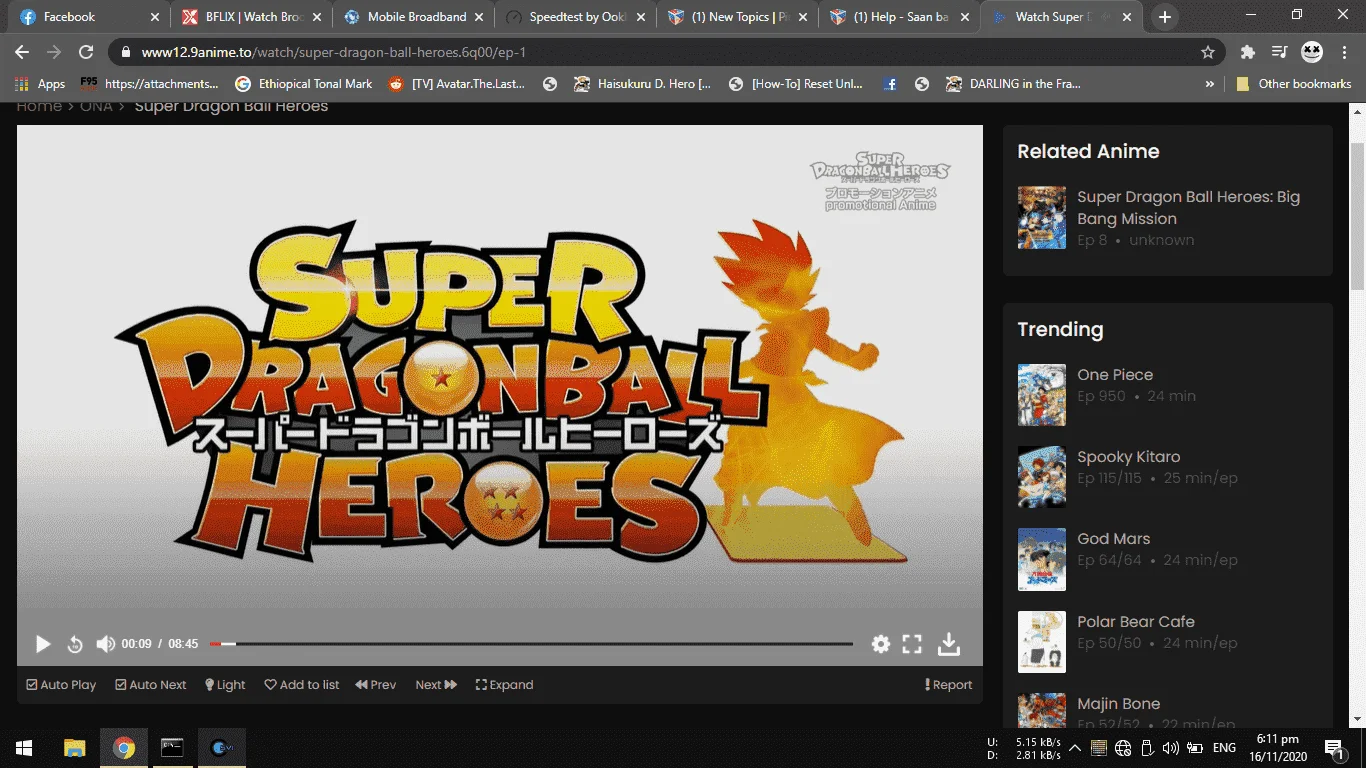Seek using the video progress bar
Image resolution: width=1366 pixels, height=768 pixels.
click(x=531, y=644)
